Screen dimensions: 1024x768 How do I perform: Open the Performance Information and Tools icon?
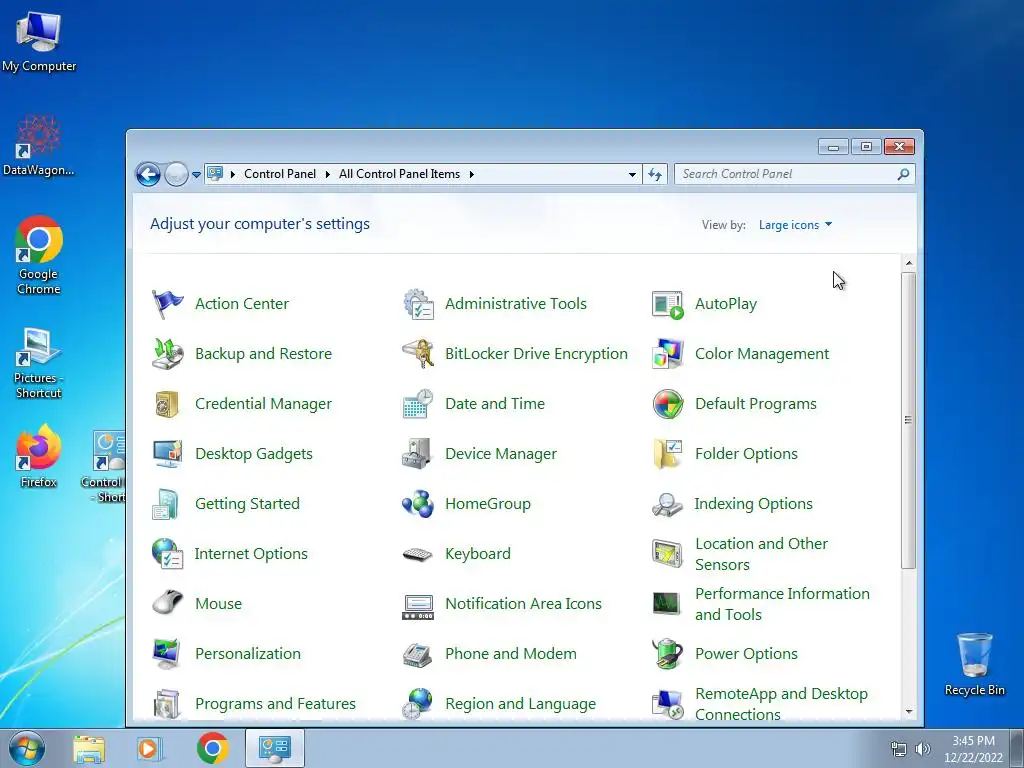coord(667,603)
